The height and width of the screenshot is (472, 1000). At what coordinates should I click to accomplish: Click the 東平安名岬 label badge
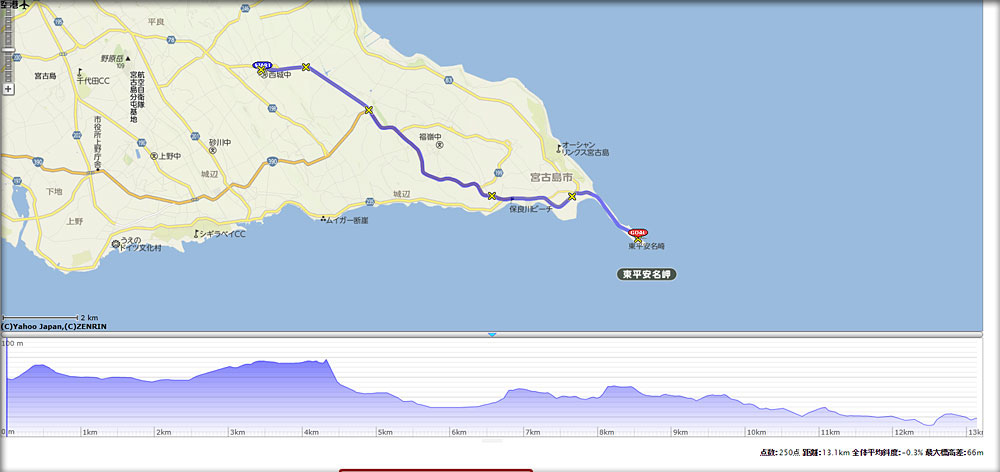click(648, 273)
